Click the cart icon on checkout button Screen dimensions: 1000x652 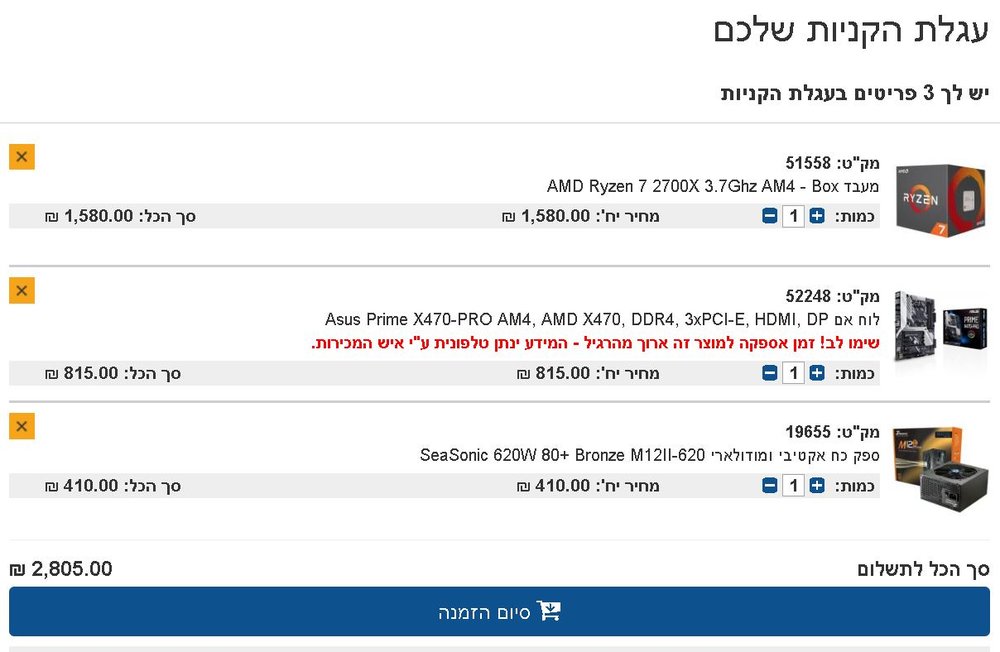548,611
